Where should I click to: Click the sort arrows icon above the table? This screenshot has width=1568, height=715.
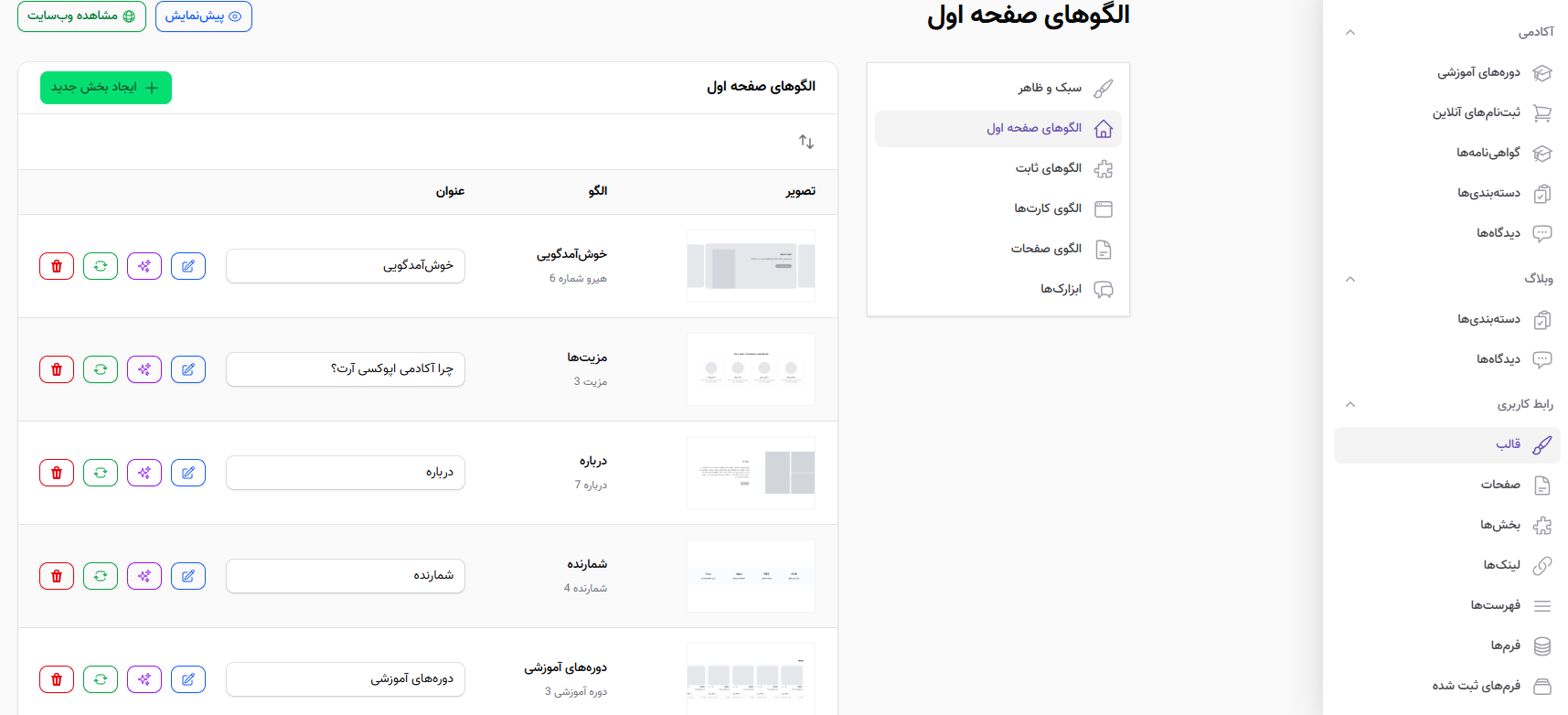point(805,142)
